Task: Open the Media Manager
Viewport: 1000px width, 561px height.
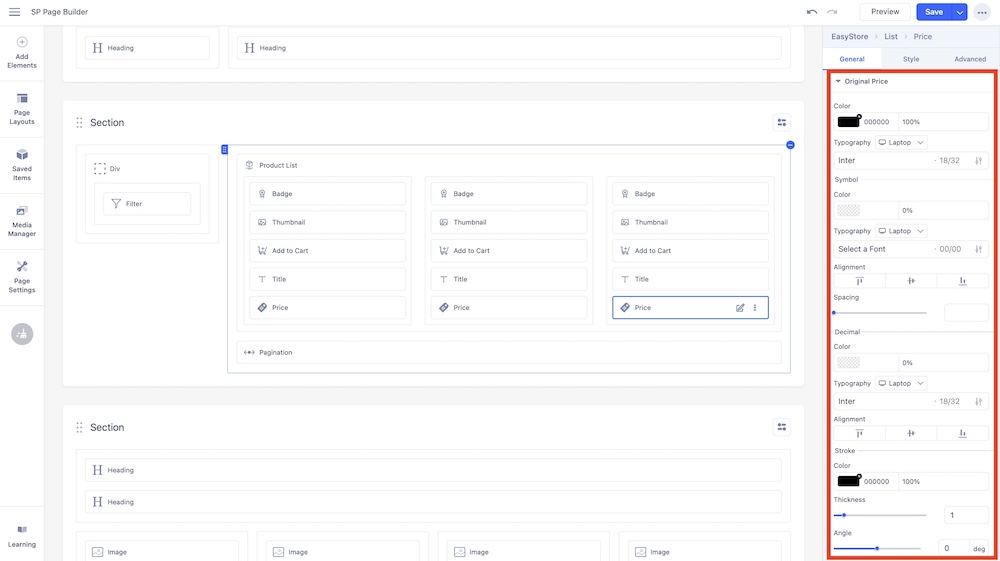Action: (x=22, y=221)
